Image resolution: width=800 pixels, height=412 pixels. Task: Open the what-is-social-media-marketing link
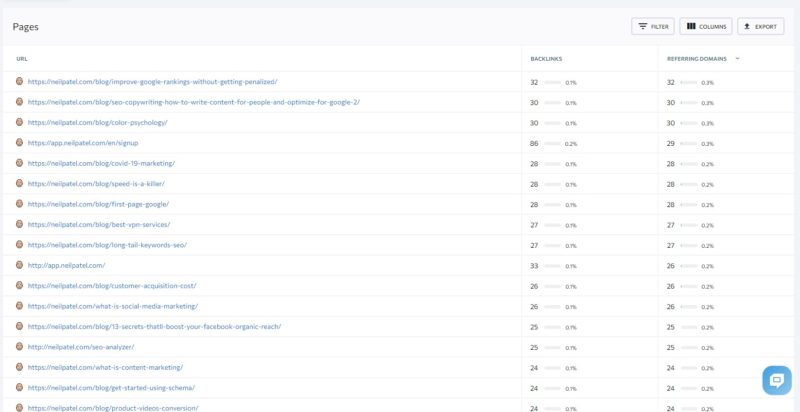click(x=113, y=306)
